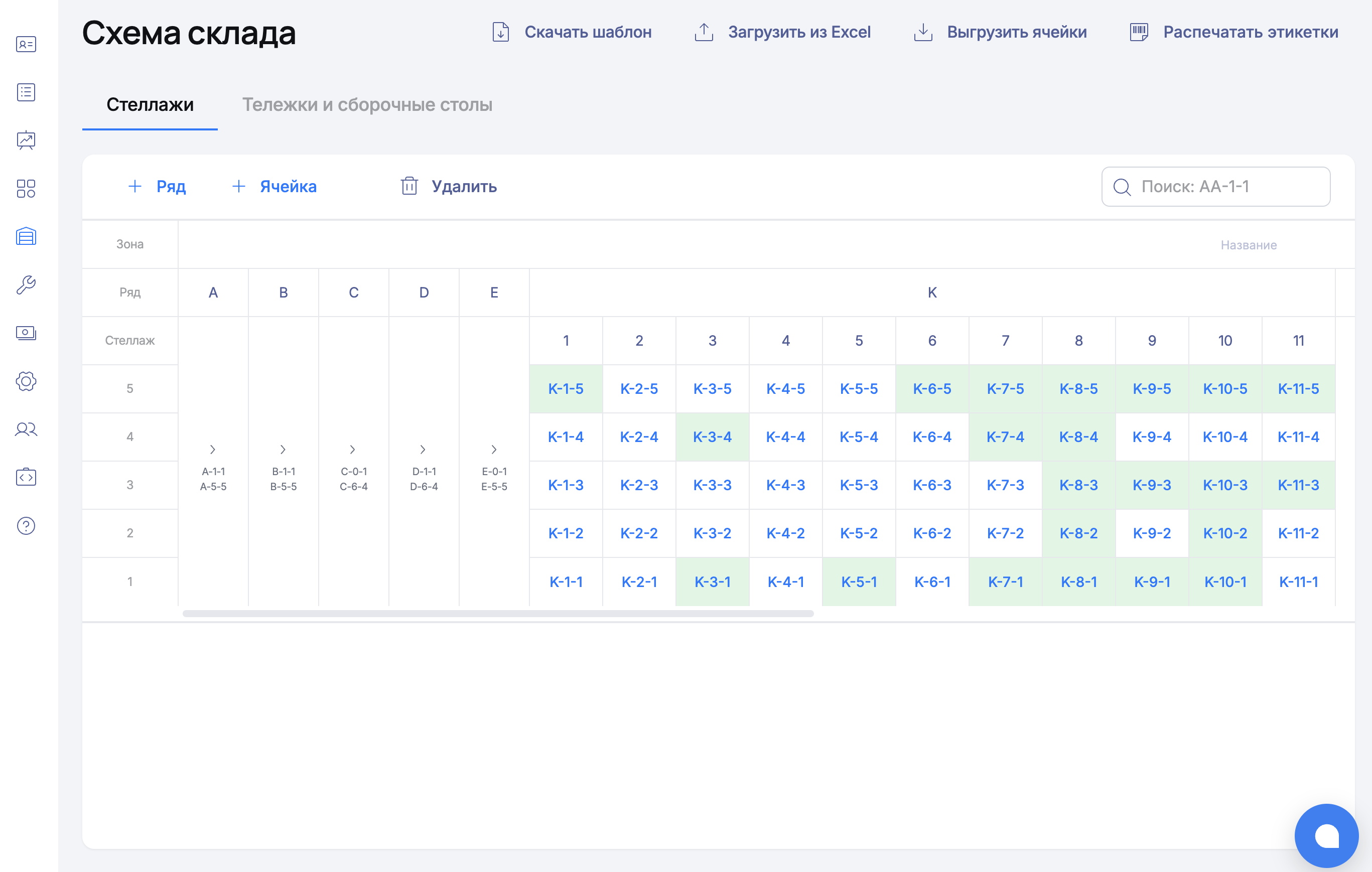Screen dimensions: 1372x872
Task: Click the plus icon next to Ячейка
Action: (239, 186)
